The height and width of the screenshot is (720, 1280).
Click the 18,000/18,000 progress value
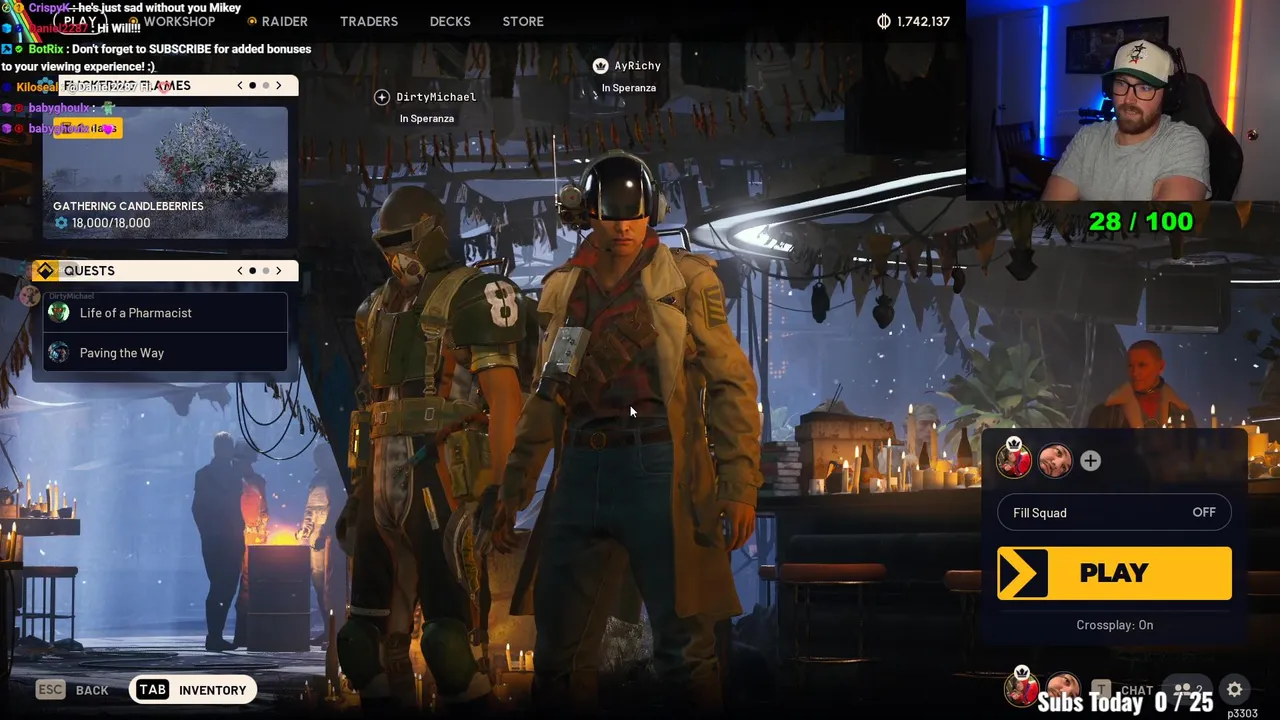(x=111, y=223)
